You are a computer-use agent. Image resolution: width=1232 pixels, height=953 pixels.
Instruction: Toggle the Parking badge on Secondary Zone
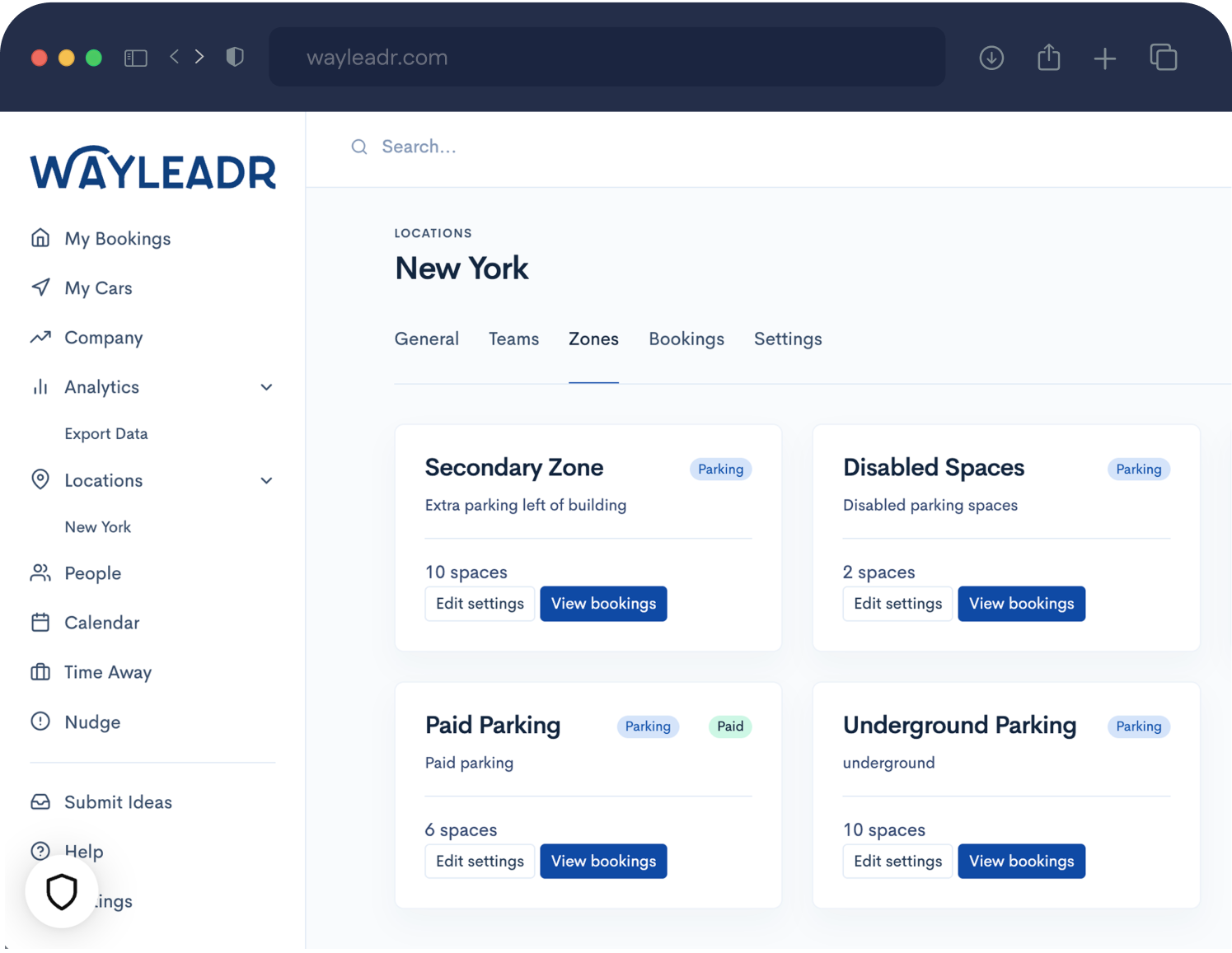click(x=720, y=469)
